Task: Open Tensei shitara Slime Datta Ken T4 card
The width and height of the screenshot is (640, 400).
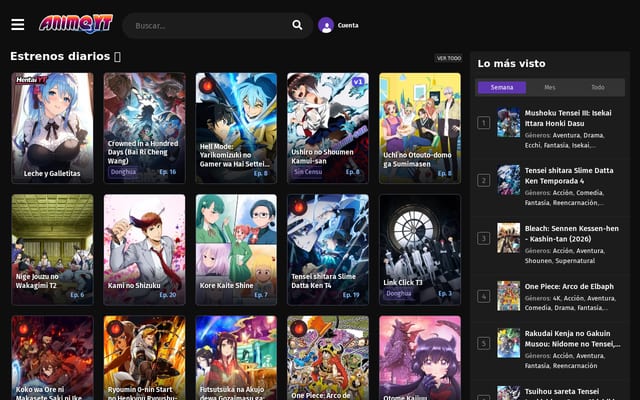Action: pos(328,250)
